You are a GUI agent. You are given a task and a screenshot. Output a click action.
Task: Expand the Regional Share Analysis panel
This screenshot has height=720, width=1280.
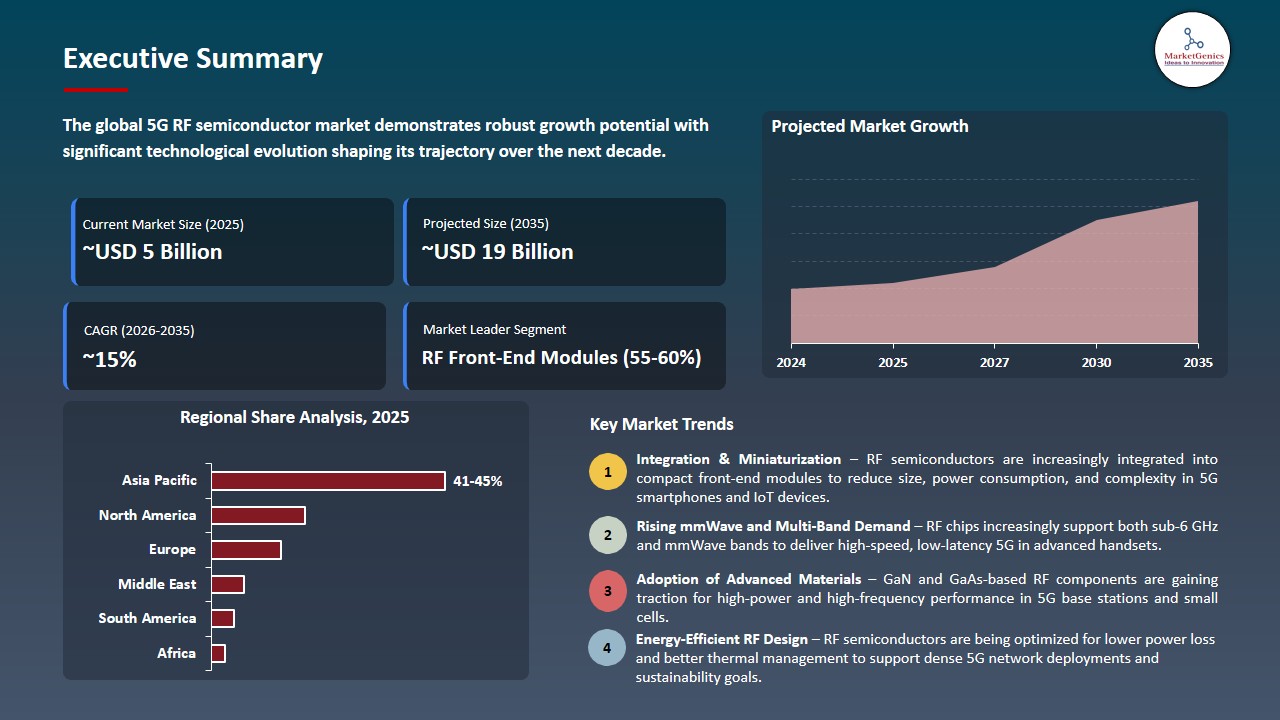tap(295, 540)
